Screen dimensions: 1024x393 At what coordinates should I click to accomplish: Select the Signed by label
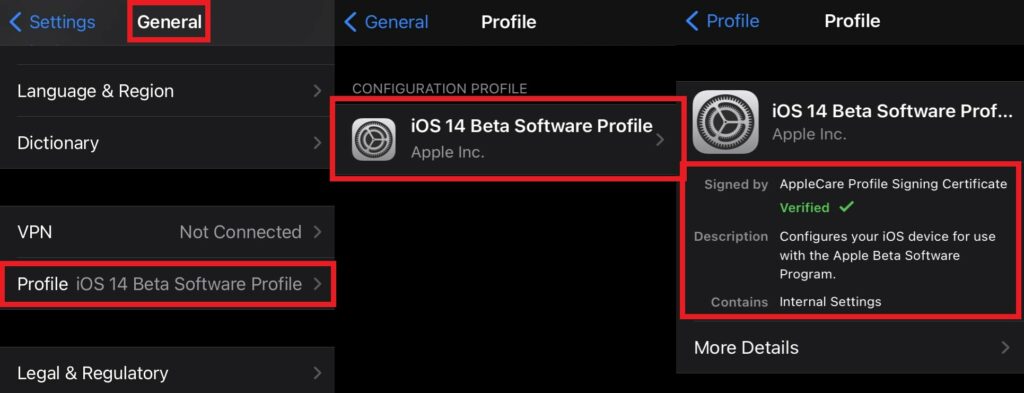pyautogui.click(x=736, y=185)
